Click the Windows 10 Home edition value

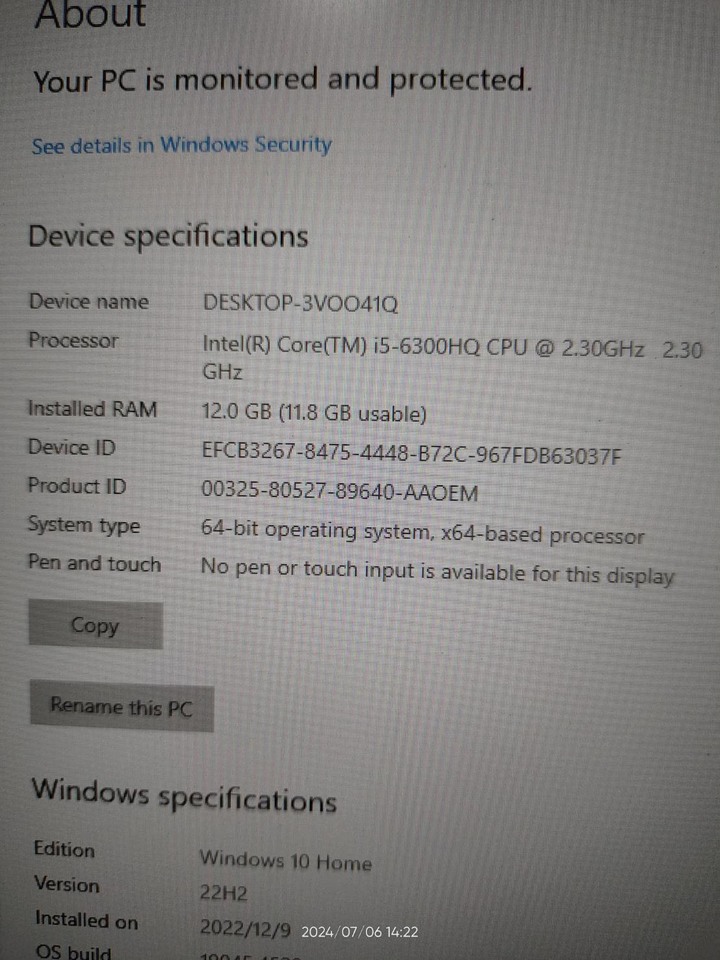[286, 860]
